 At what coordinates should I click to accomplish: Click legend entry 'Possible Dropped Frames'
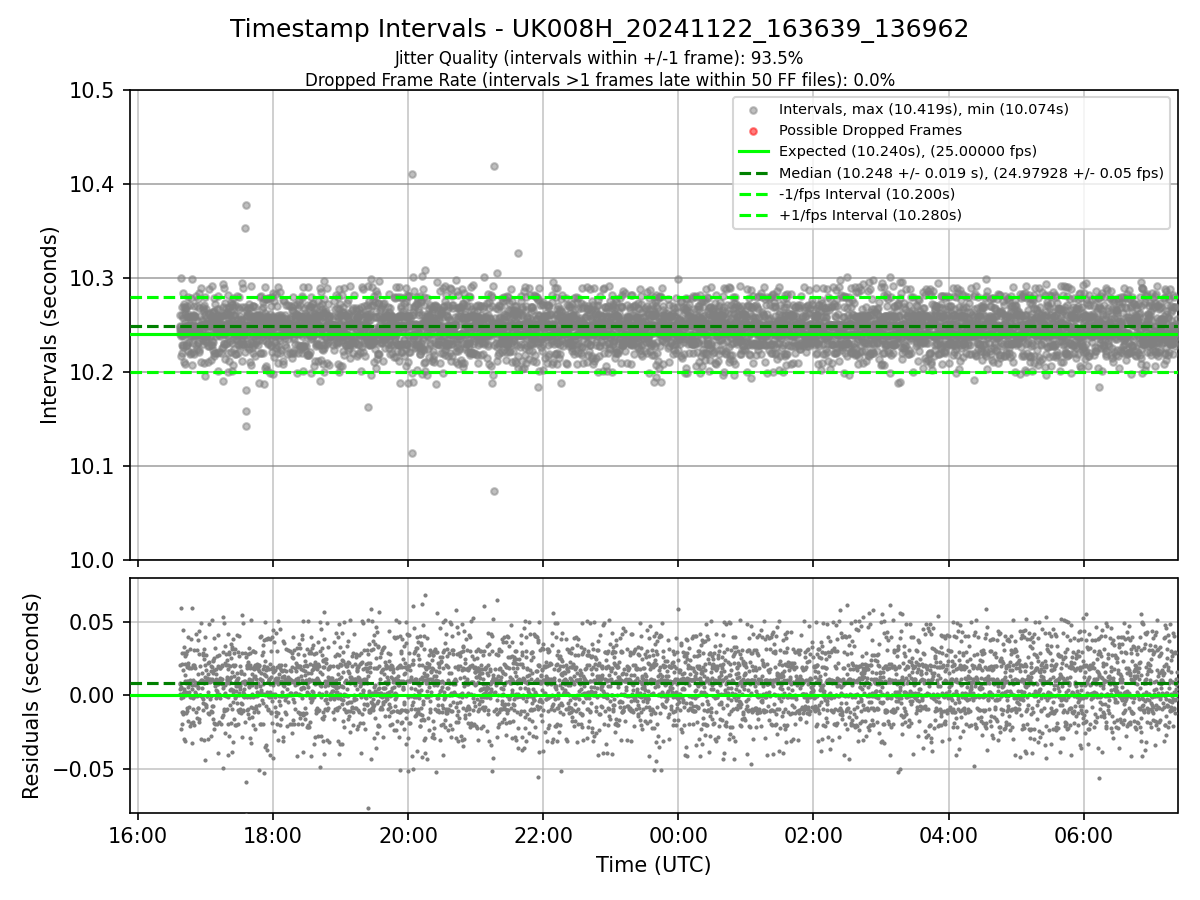click(x=870, y=130)
